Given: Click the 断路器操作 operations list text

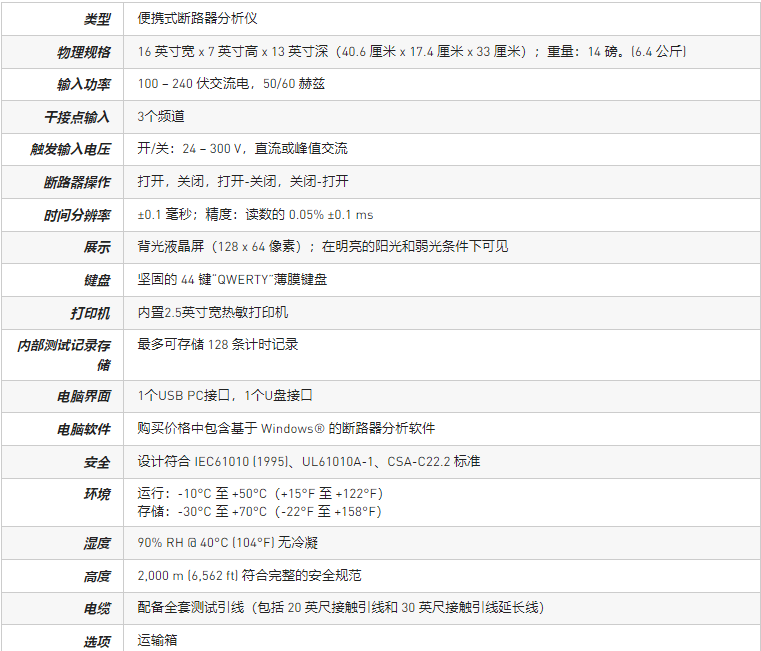Looking at the screenshot, I should [x=243, y=182].
